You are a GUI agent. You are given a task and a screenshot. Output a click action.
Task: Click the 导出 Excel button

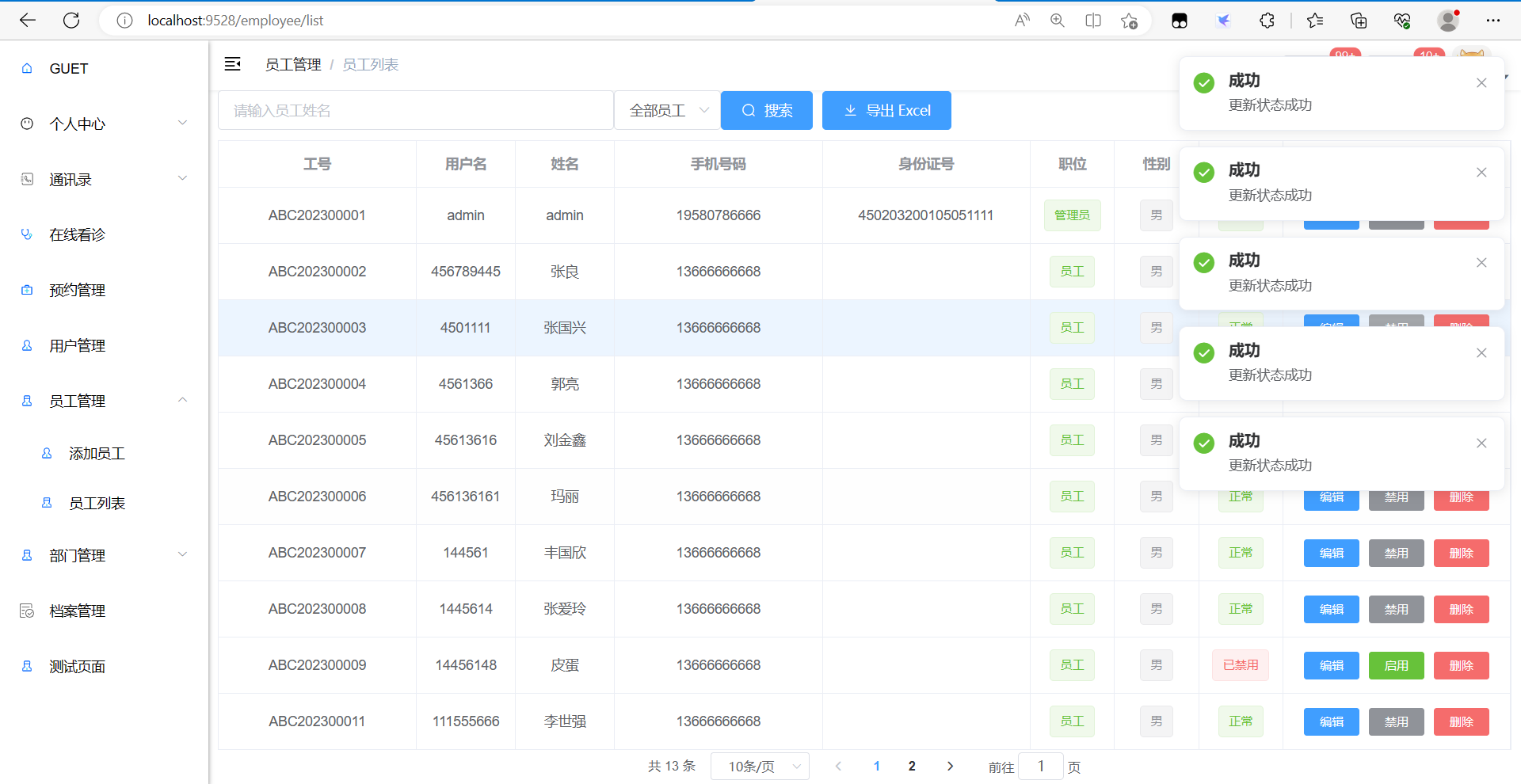point(886,110)
